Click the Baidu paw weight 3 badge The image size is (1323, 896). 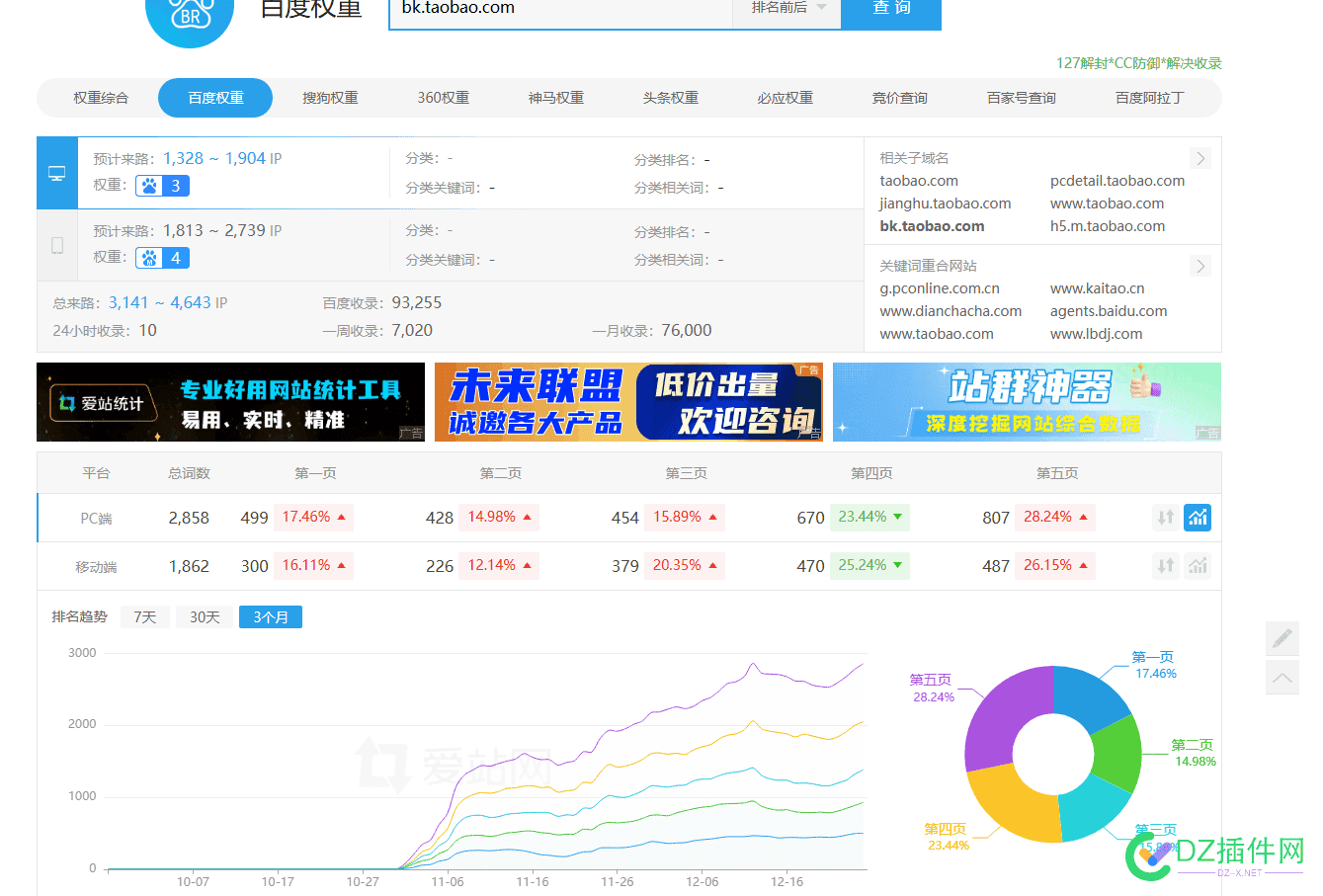click(x=162, y=186)
